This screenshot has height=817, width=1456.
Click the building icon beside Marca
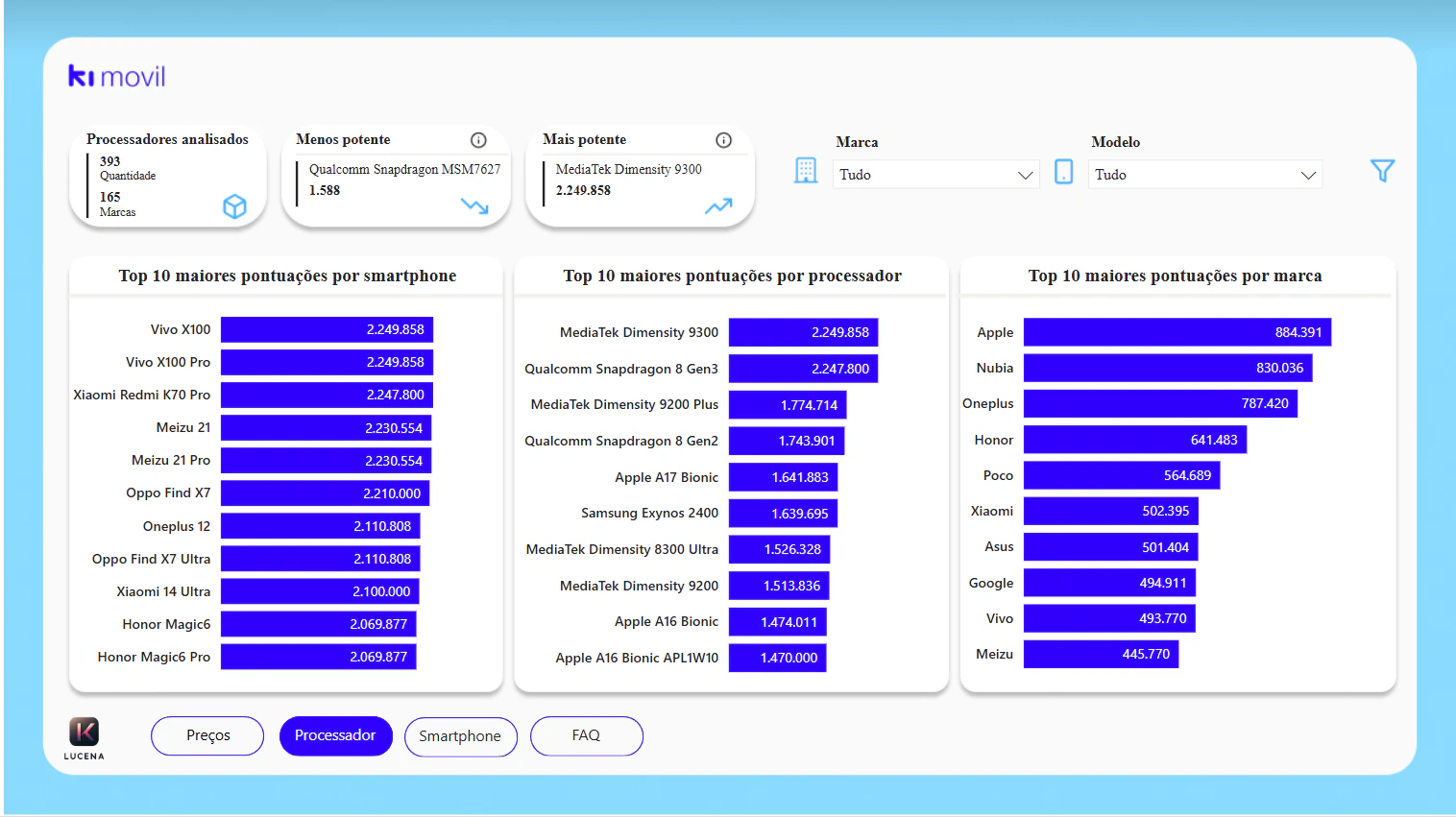(x=806, y=171)
